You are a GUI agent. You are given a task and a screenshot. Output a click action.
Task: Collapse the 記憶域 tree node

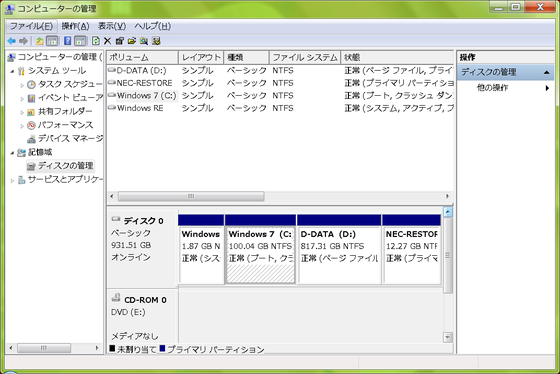pos(12,153)
